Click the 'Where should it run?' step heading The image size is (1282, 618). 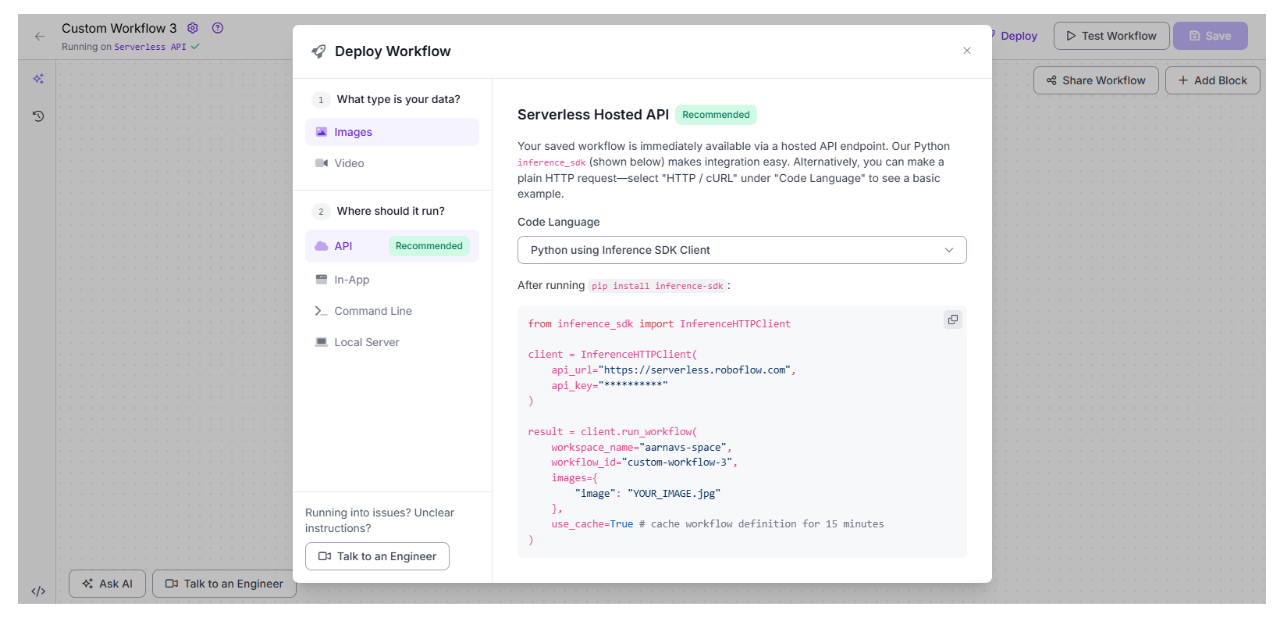coord(390,211)
